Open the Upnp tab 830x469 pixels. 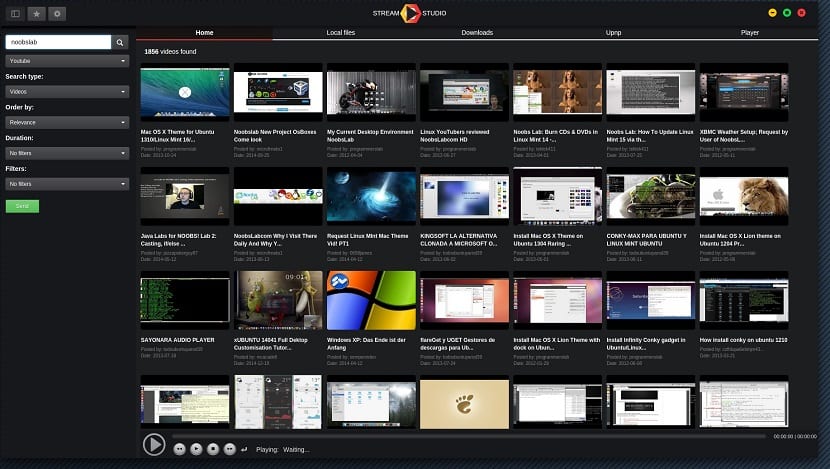pyautogui.click(x=614, y=33)
